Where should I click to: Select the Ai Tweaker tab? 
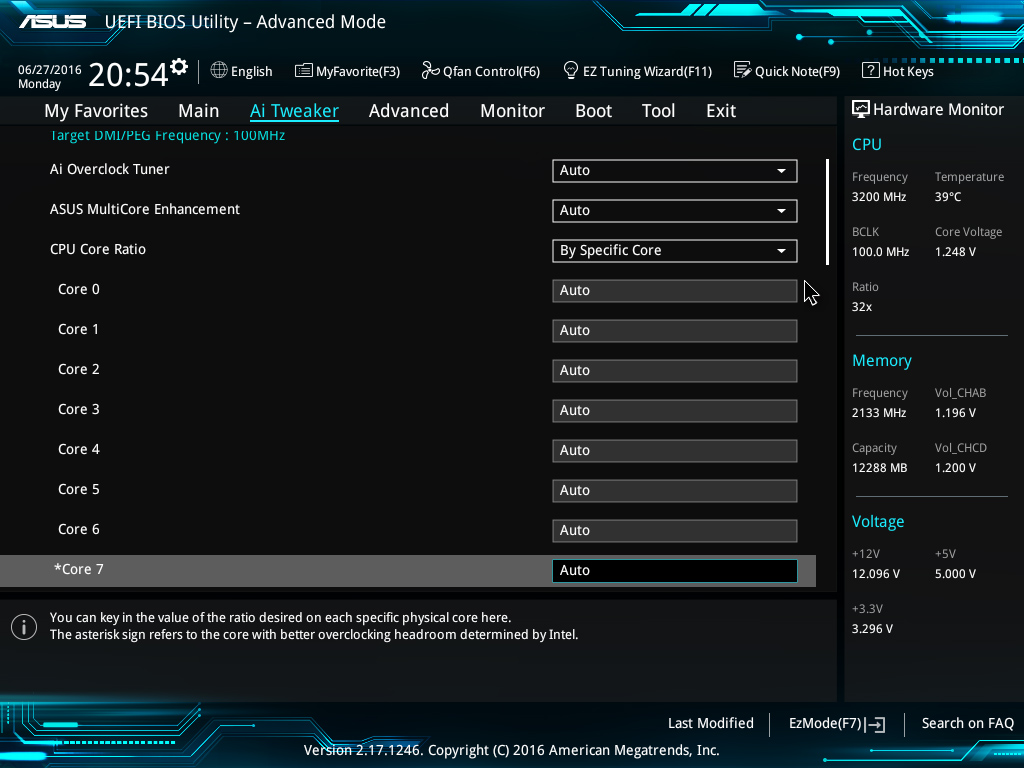[x=294, y=111]
